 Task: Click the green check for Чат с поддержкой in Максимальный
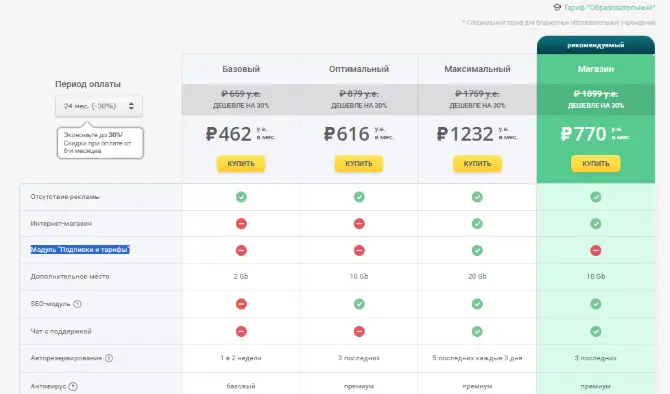[477, 331]
